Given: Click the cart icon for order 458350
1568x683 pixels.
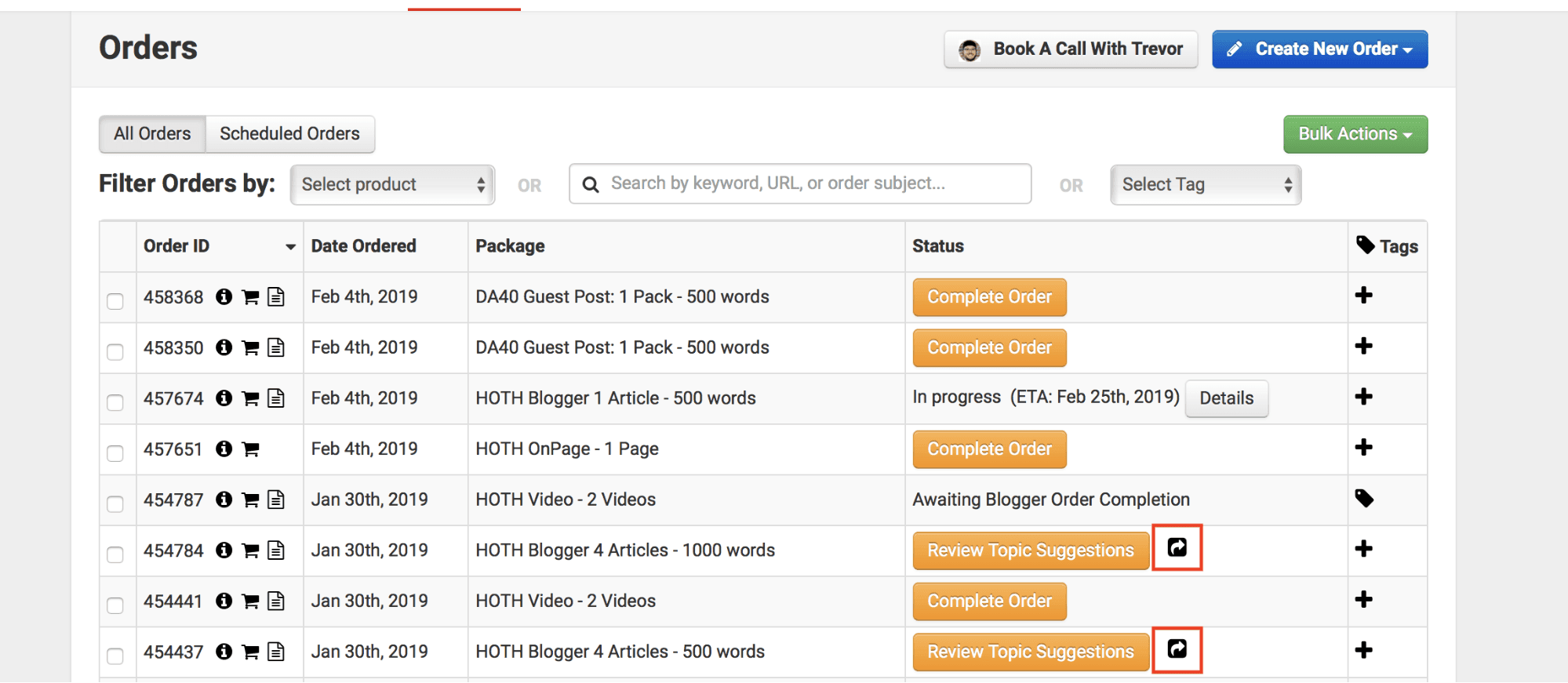Looking at the screenshot, I should coord(250,347).
